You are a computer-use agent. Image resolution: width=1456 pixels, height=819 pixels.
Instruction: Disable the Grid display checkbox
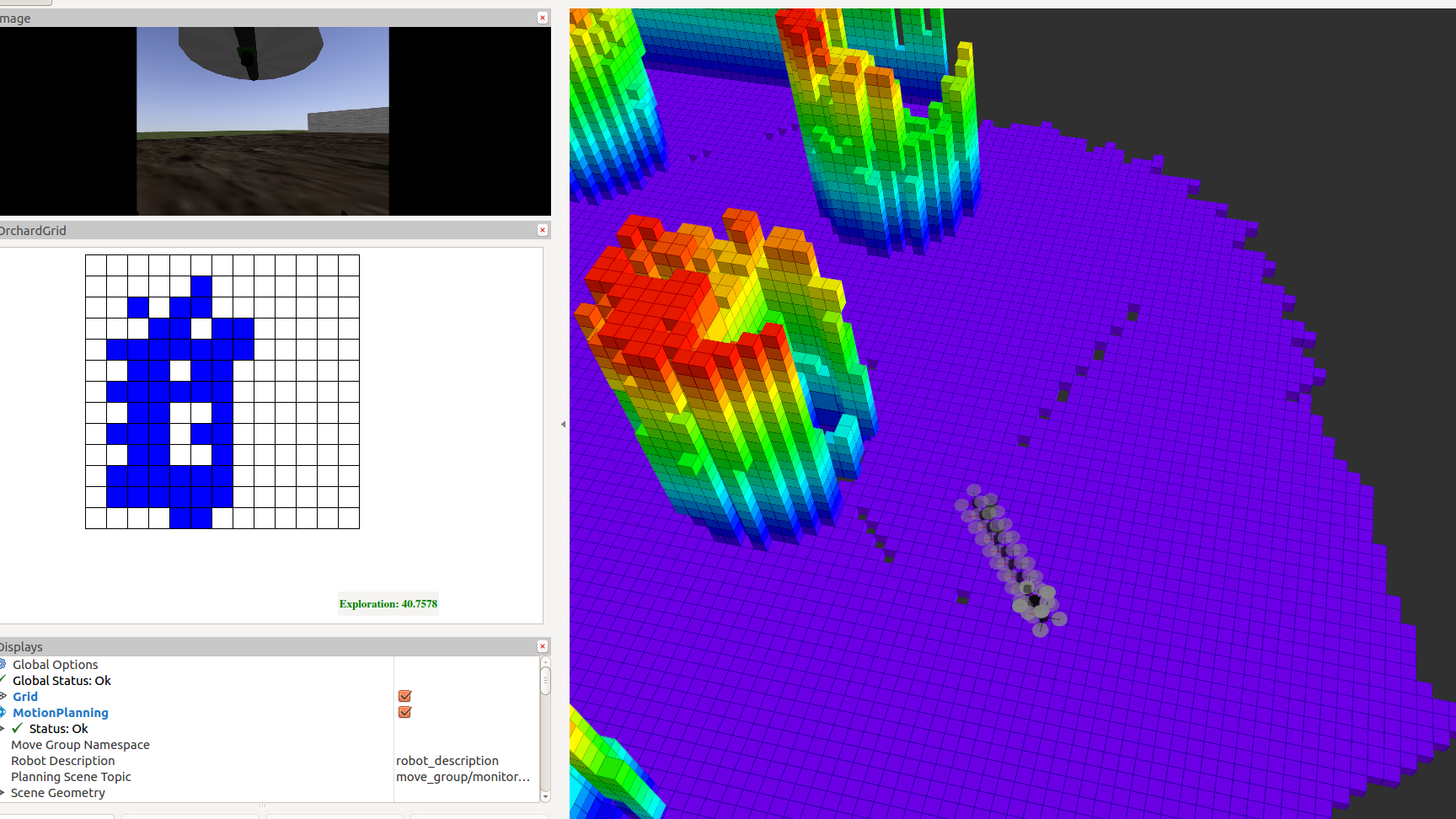coord(404,696)
